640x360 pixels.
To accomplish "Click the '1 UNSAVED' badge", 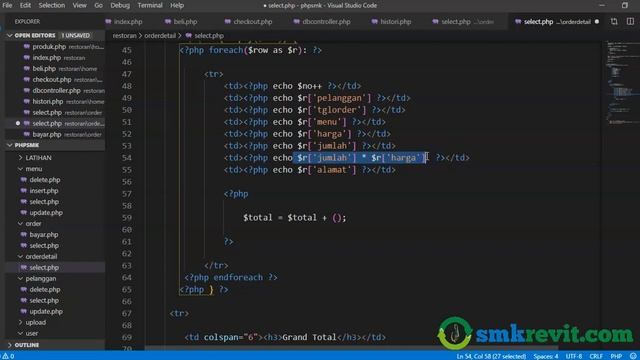I will point(76,36).
